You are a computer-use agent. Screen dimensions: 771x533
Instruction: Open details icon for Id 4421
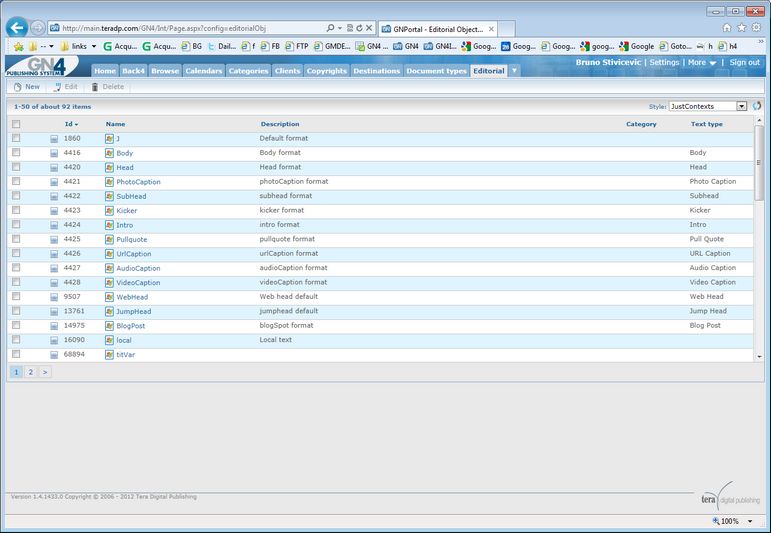coord(54,182)
